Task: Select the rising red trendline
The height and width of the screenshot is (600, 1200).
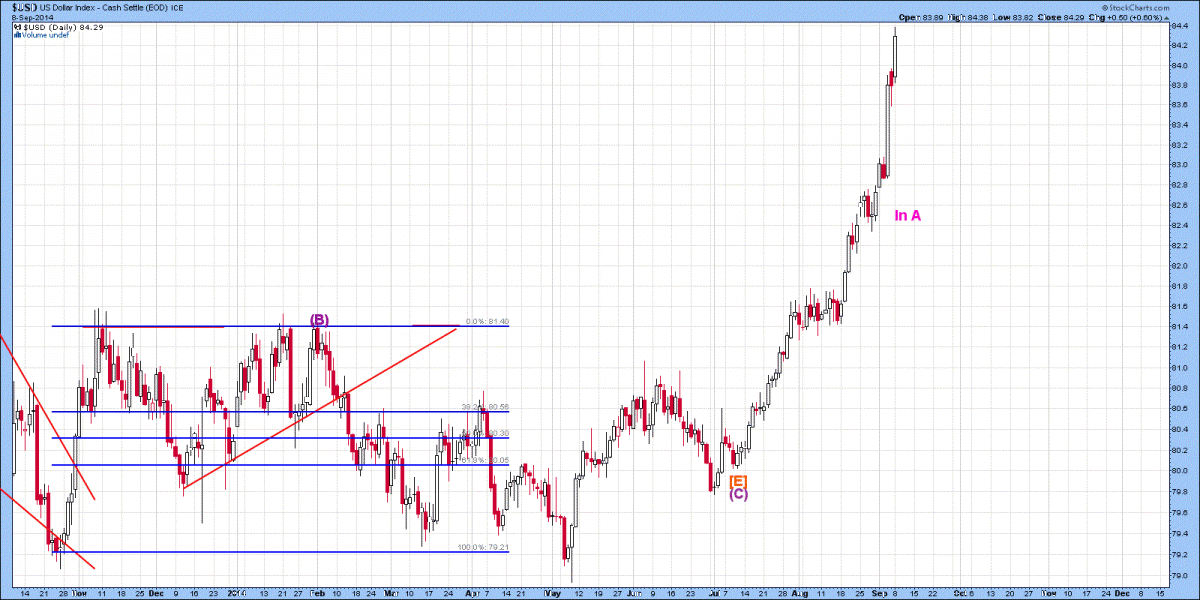Action: tap(321, 406)
